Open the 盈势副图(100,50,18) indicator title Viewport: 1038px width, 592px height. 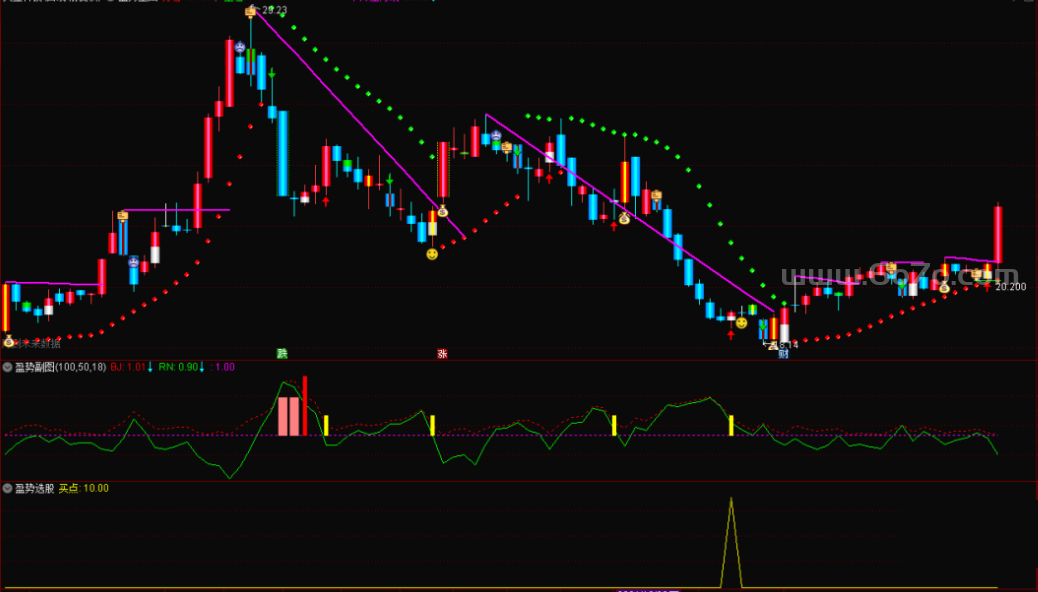60,367
